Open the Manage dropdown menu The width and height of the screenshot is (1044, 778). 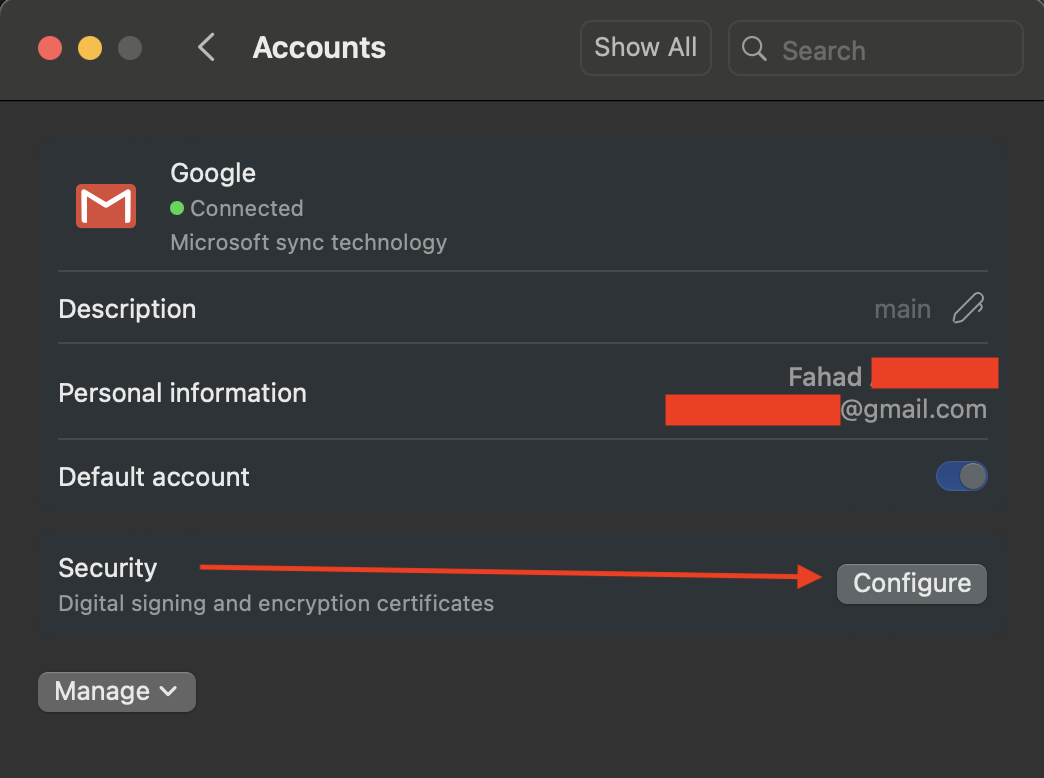click(117, 691)
